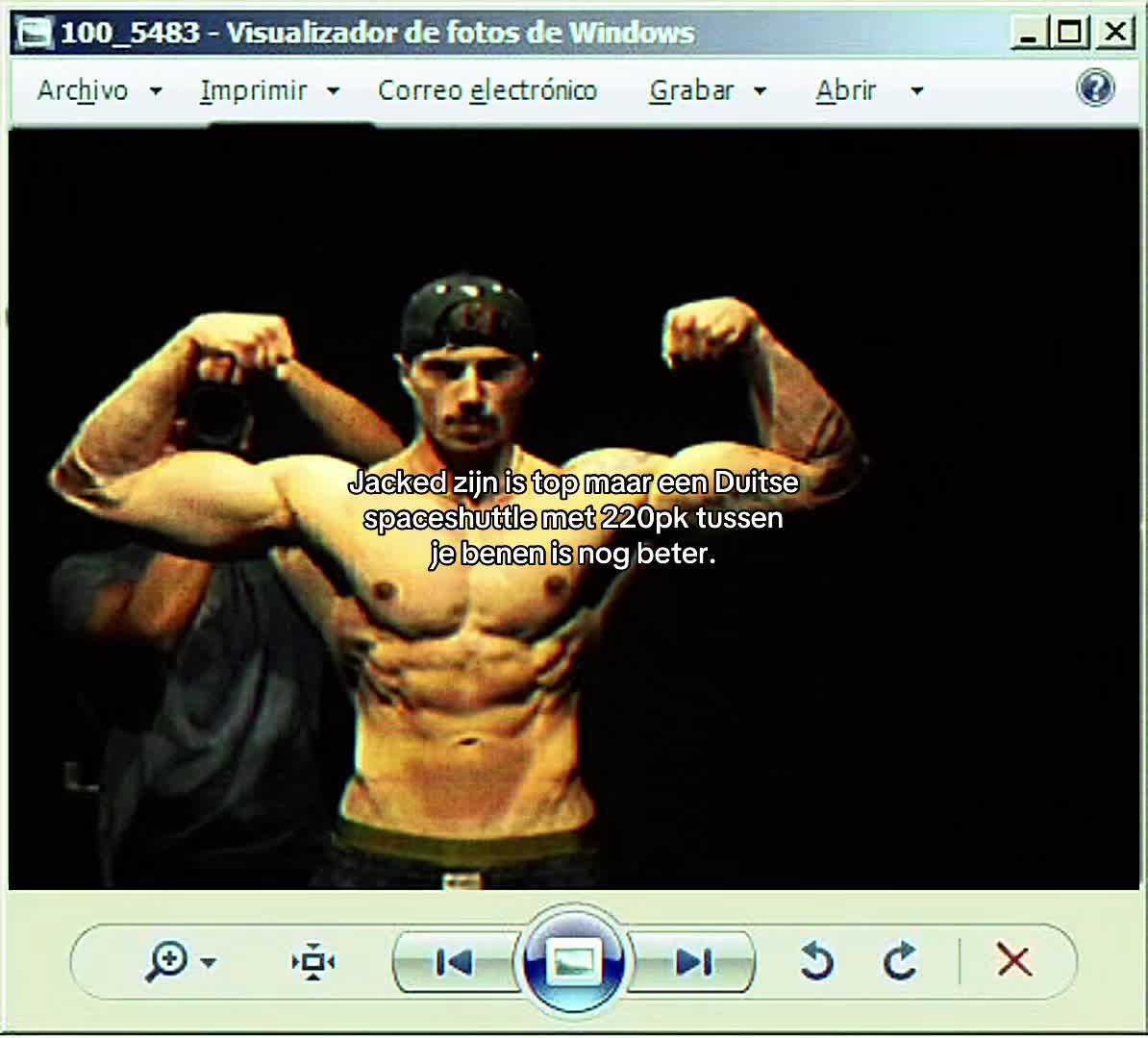This screenshot has width=1148, height=1038.
Task: Click the displayed photo of the bodybuilder
Action: coord(574,509)
